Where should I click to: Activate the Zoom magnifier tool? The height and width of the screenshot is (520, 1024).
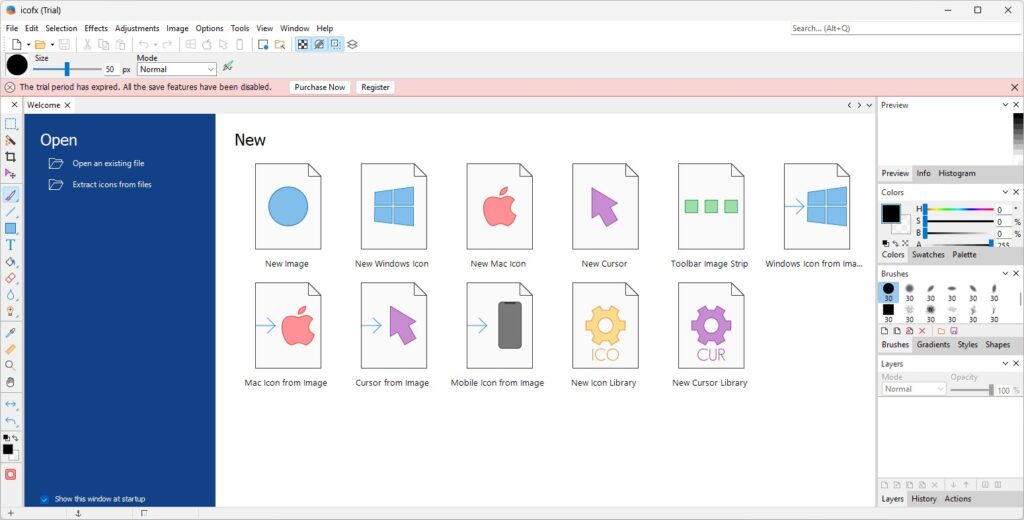pos(11,366)
